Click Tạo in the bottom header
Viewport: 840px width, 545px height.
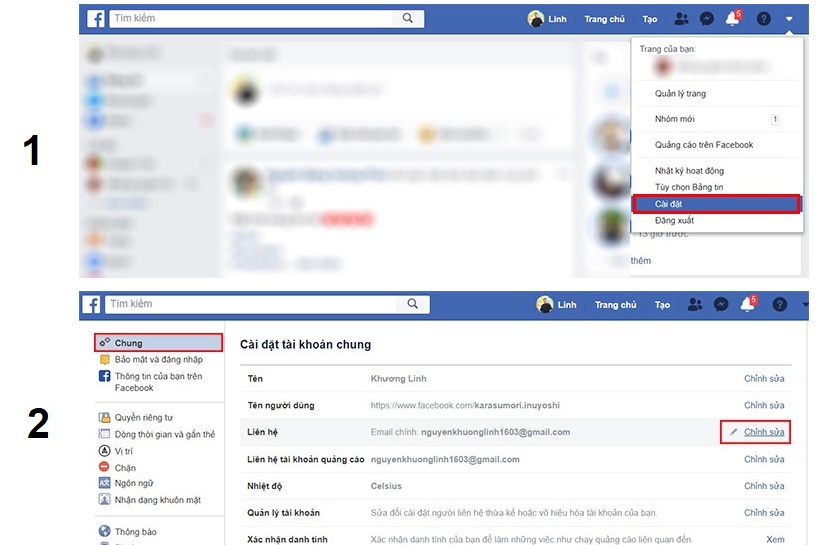[662, 304]
